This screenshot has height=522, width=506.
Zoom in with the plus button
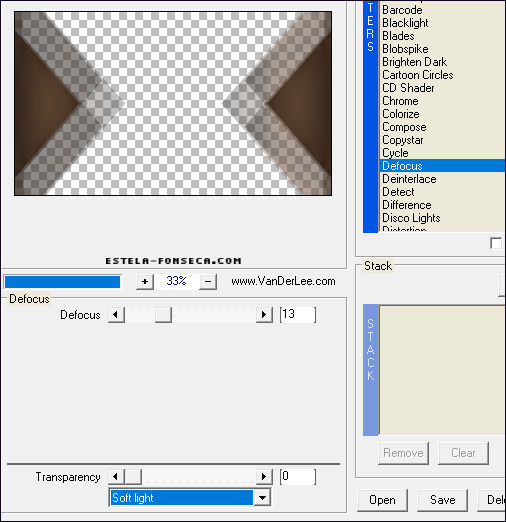[145, 282]
